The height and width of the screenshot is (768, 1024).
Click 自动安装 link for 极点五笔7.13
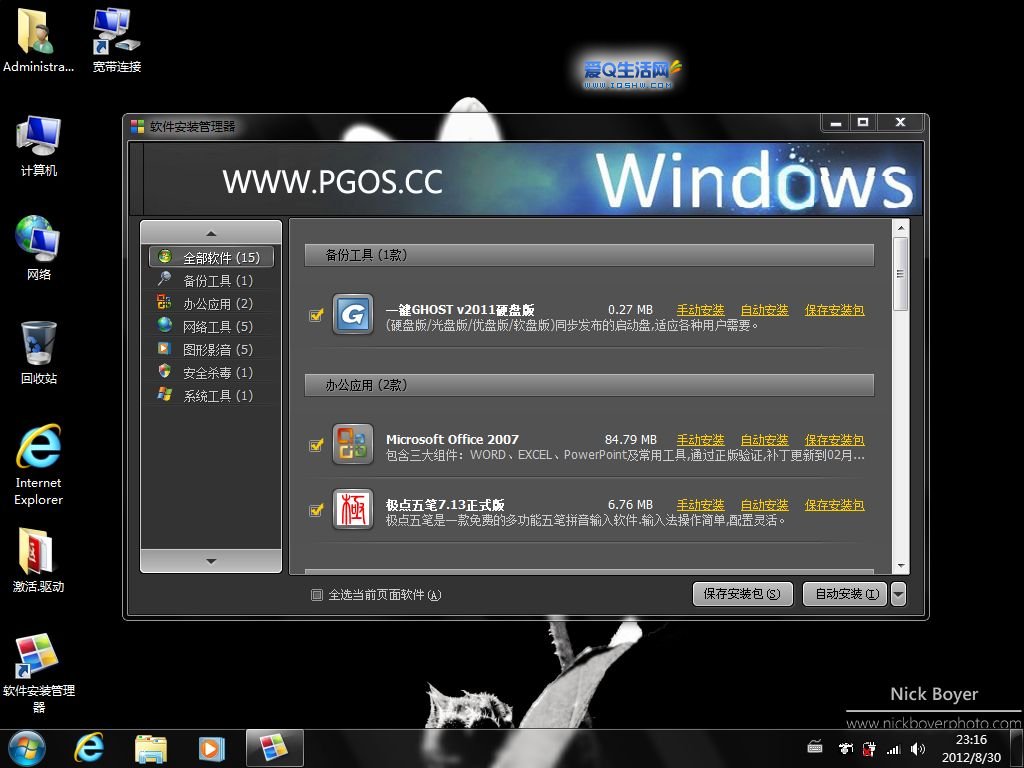point(764,505)
